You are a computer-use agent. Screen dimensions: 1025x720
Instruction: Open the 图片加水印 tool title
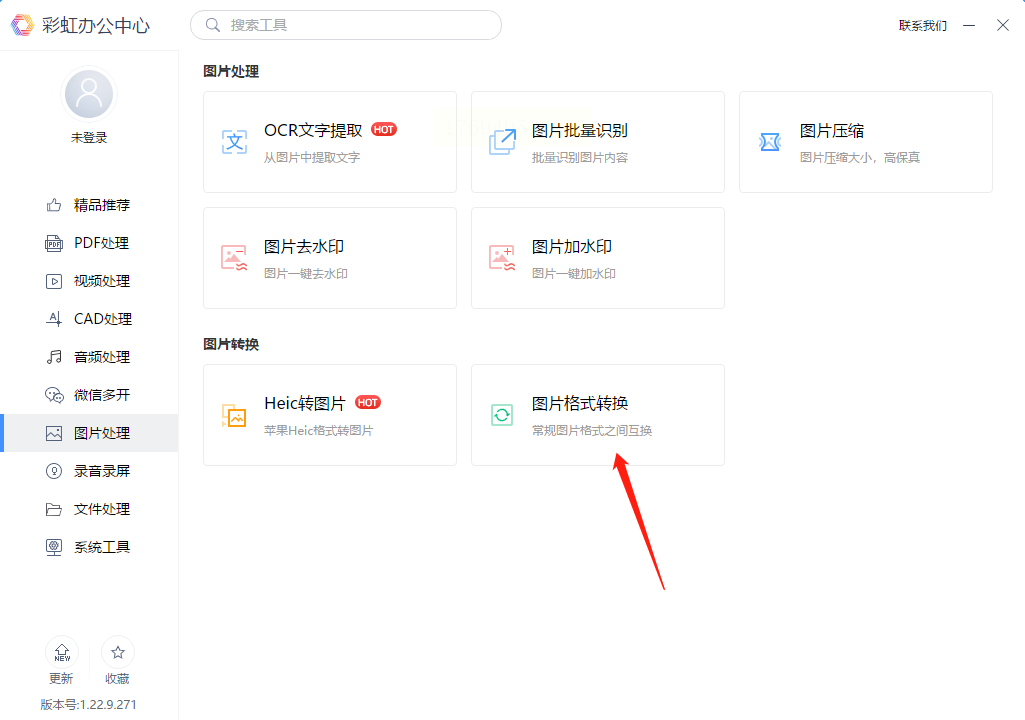pos(572,247)
